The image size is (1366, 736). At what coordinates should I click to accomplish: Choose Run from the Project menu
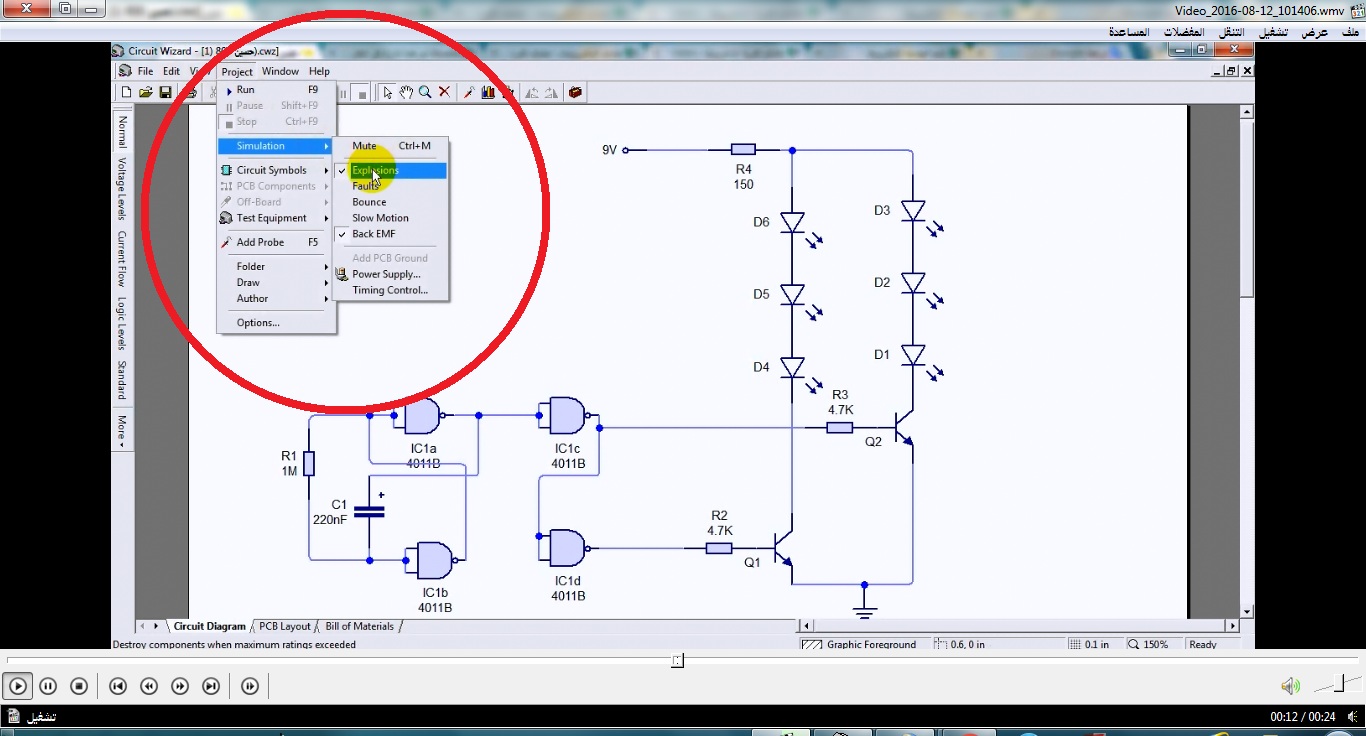[x=276, y=90]
